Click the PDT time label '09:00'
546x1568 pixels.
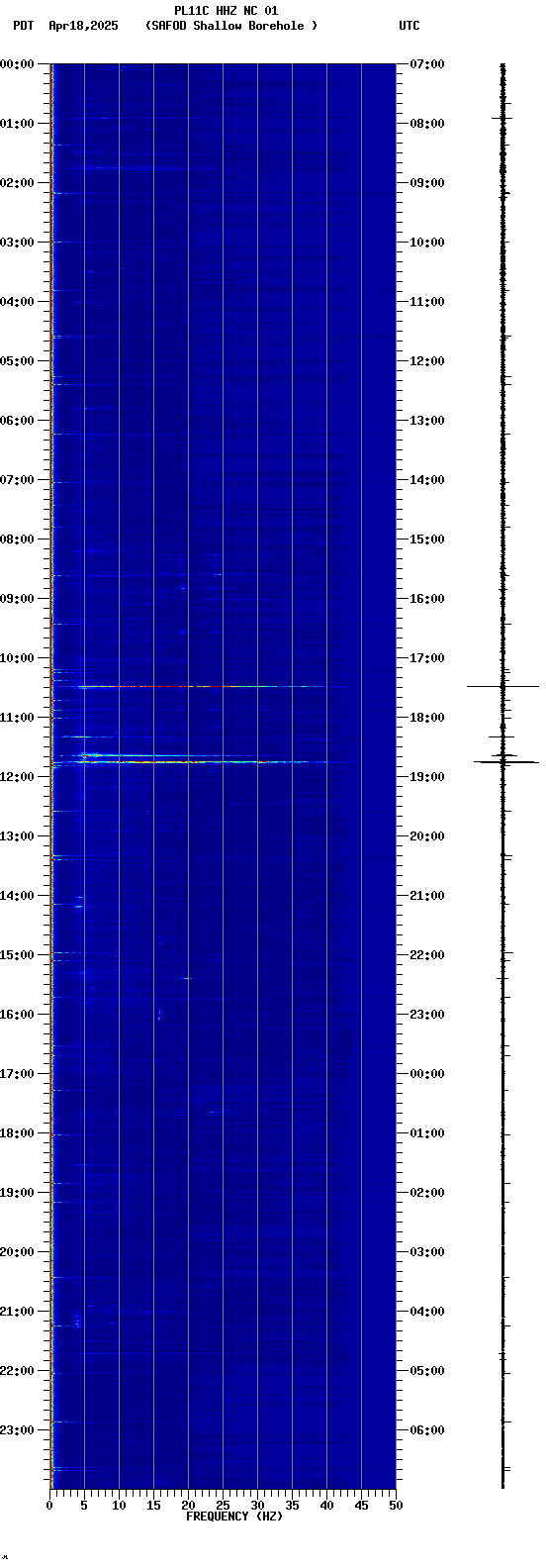tap(17, 599)
